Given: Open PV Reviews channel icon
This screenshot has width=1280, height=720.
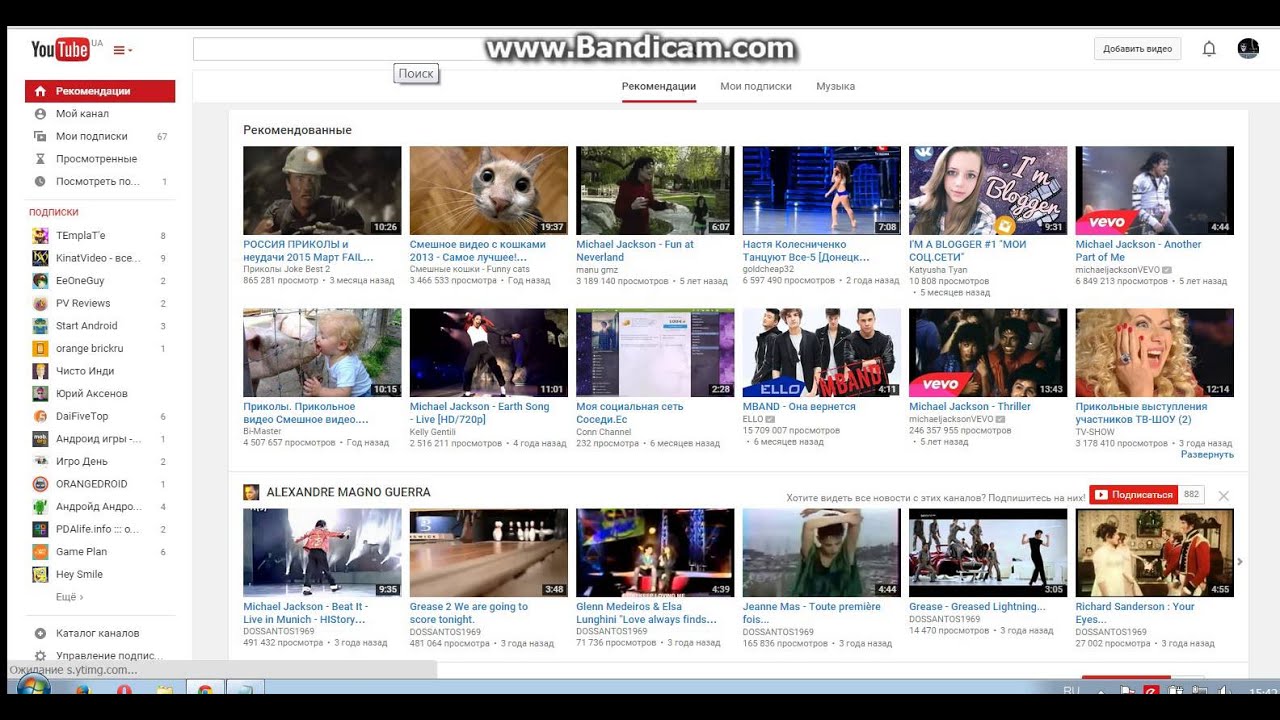Looking at the screenshot, I should tap(40, 303).
